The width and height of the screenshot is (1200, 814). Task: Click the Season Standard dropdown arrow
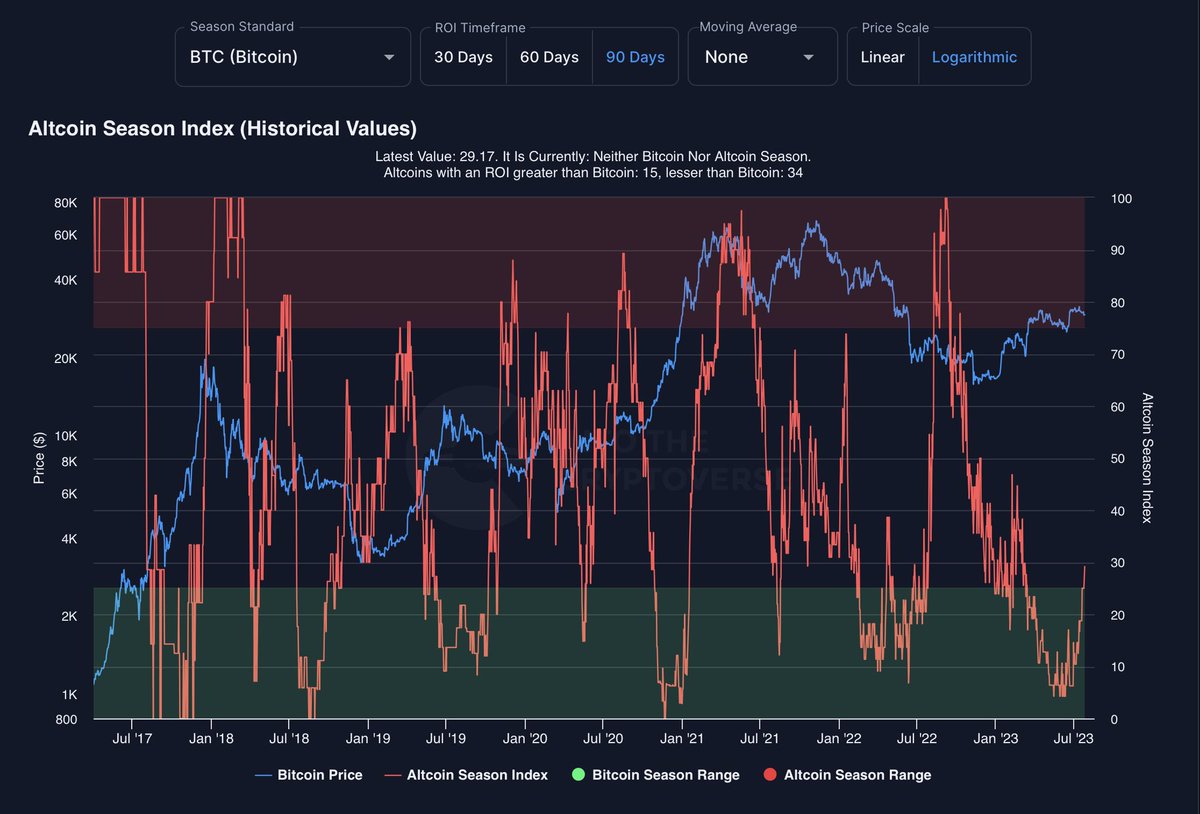coord(389,57)
